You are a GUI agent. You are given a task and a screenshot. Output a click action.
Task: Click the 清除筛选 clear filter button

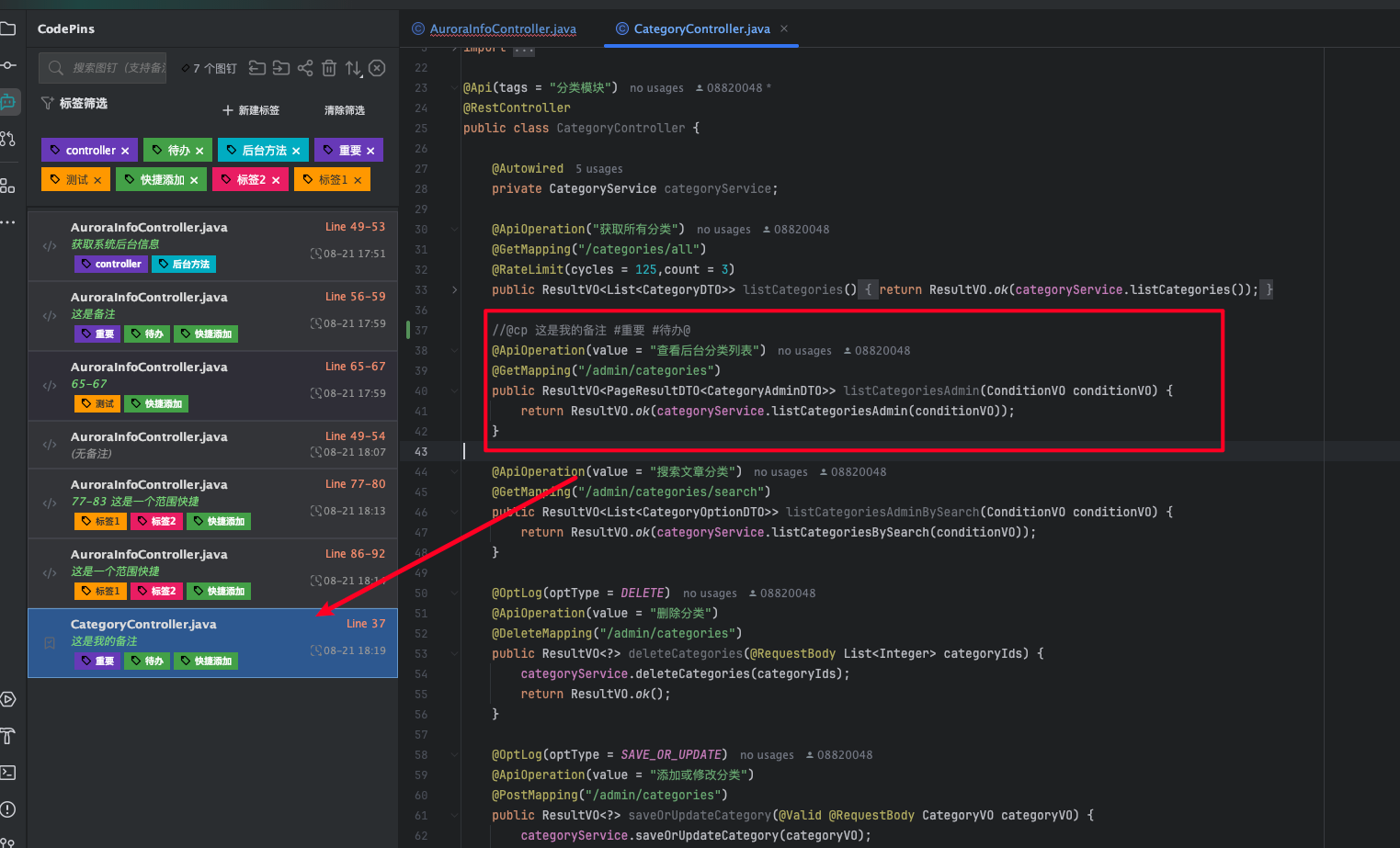pos(345,110)
